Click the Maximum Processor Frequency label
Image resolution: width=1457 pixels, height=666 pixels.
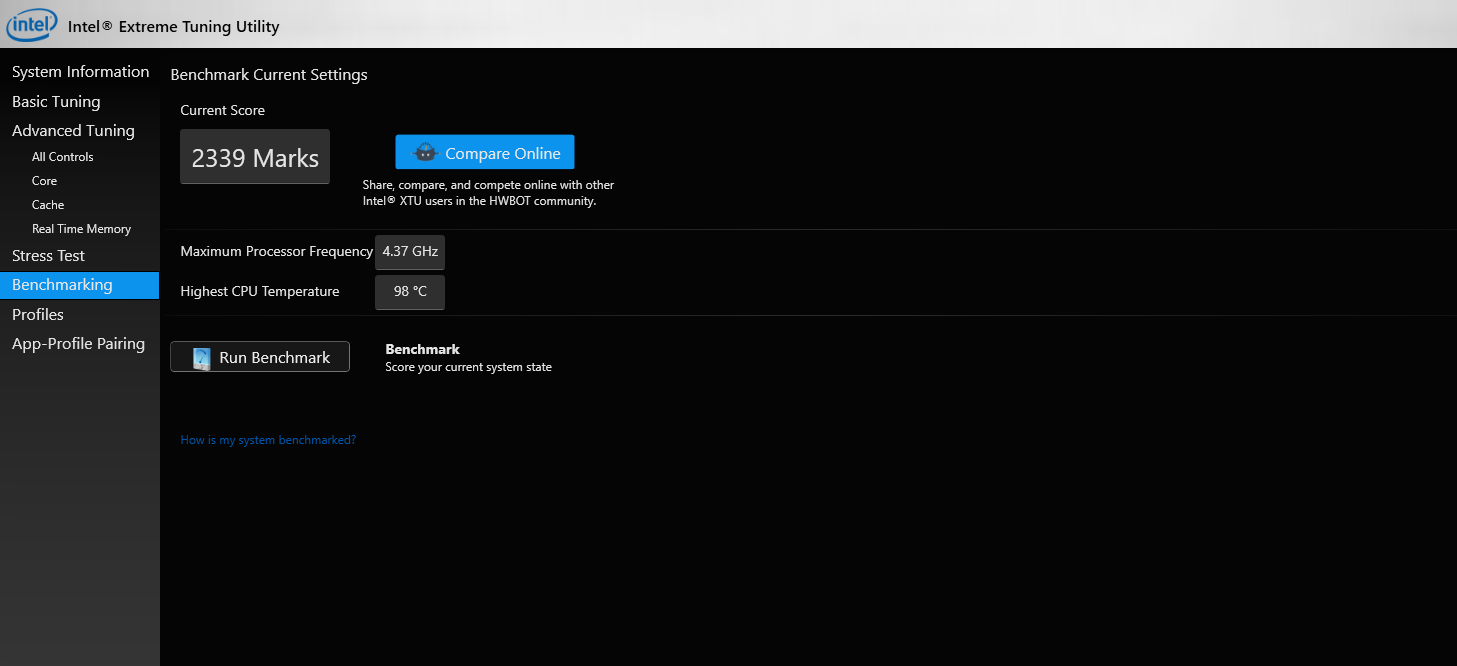[x=277, y=252]
